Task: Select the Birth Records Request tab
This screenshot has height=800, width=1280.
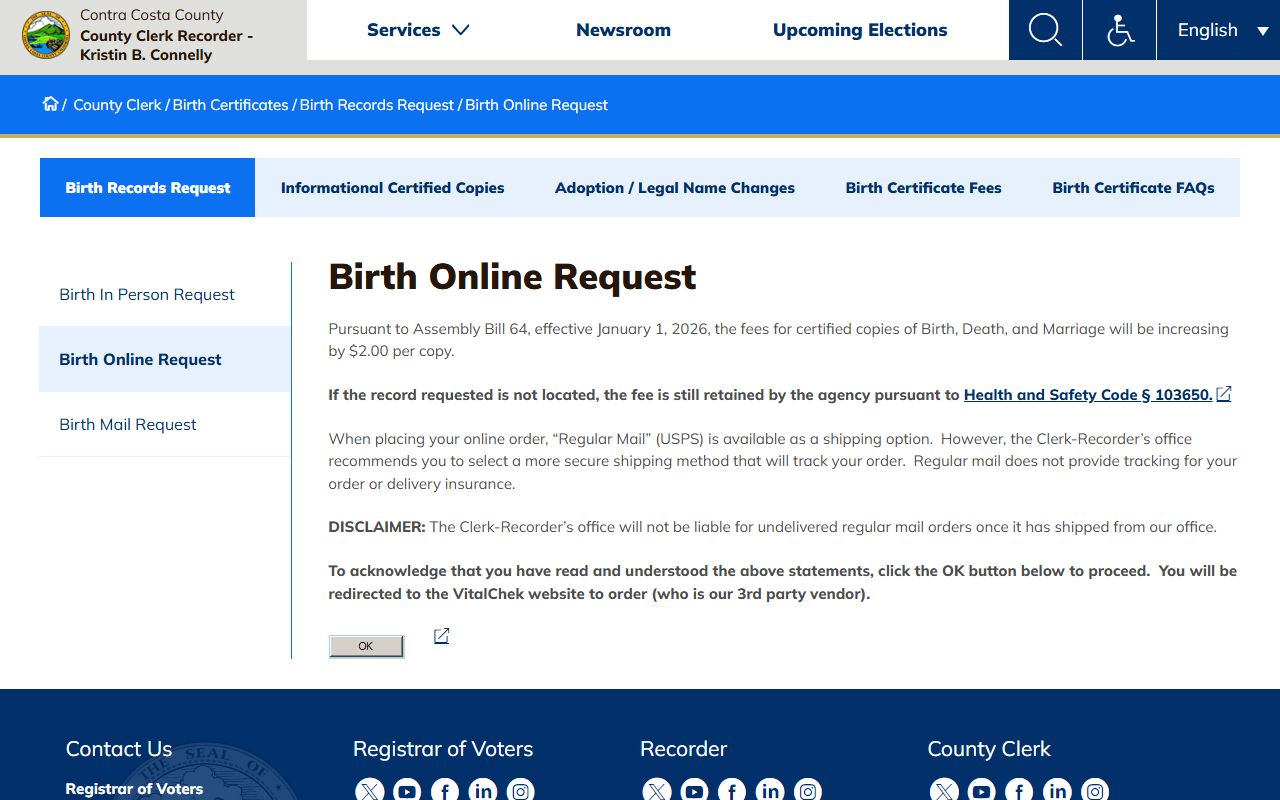Action: (148, 187)
